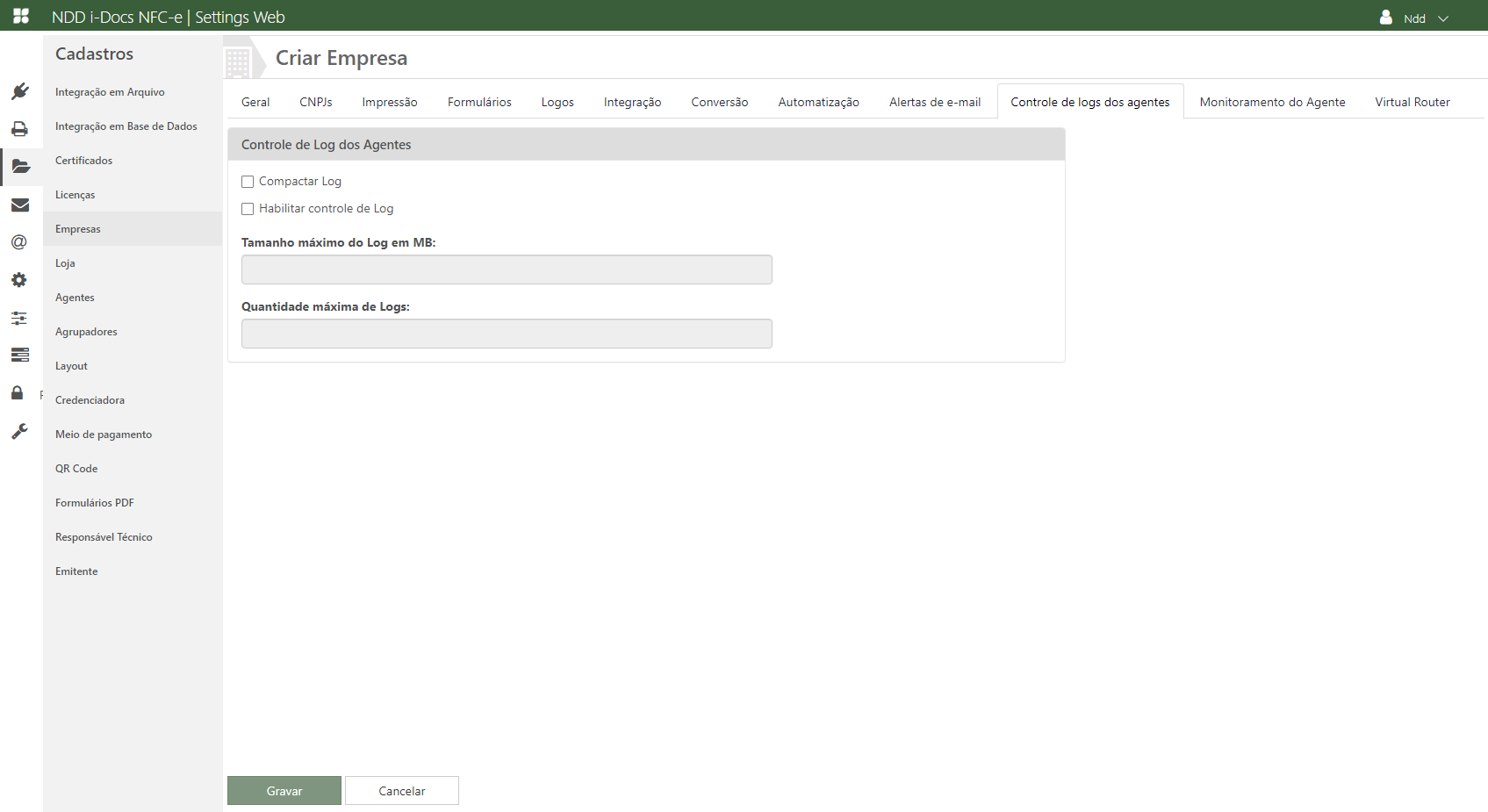1488x812 pixels.
Task: Go to the Impressão tab
Action: 390,102
